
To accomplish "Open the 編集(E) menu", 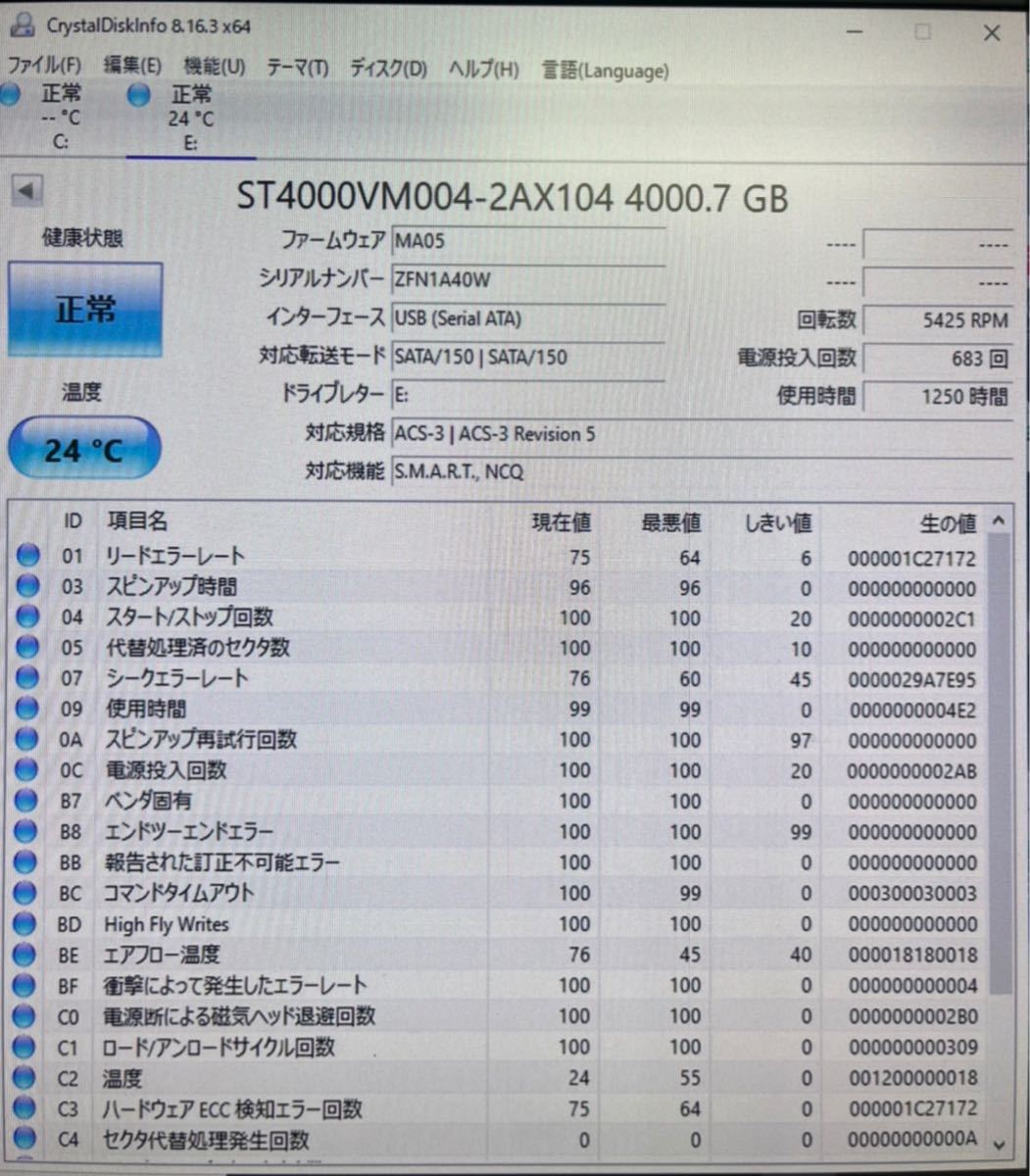I will [x=132, y=67].
